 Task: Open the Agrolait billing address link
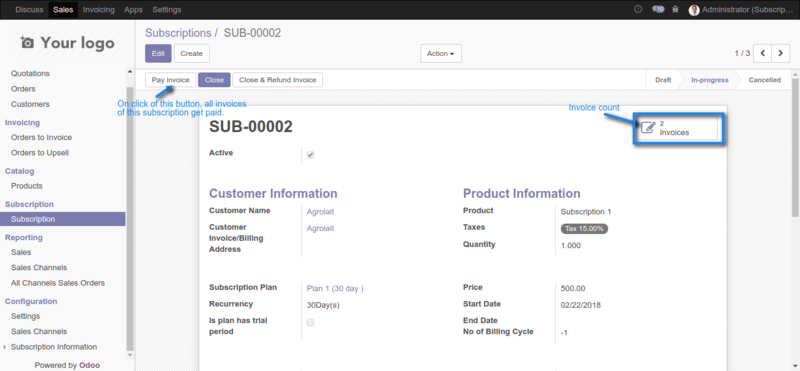click(320, 228)
